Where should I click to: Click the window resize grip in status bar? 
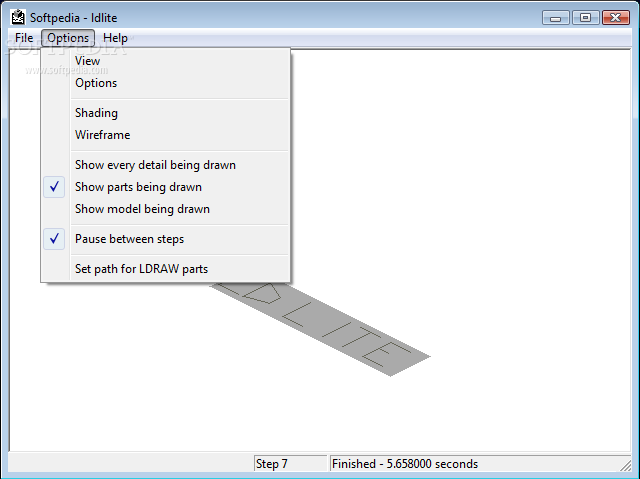tap(625, 465)
